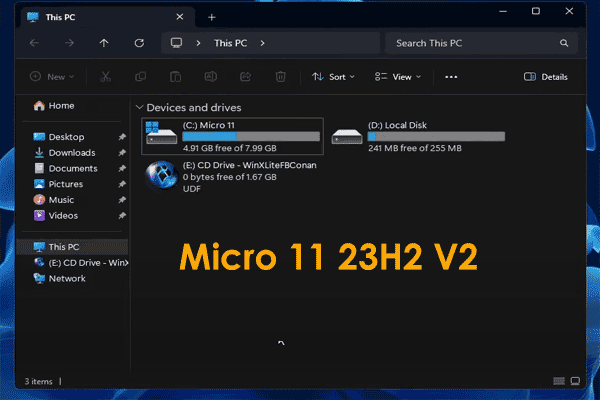Open the Sort dropdown menu
The width and height of the screenshot is (600, 400).
[x=333, y=77]
